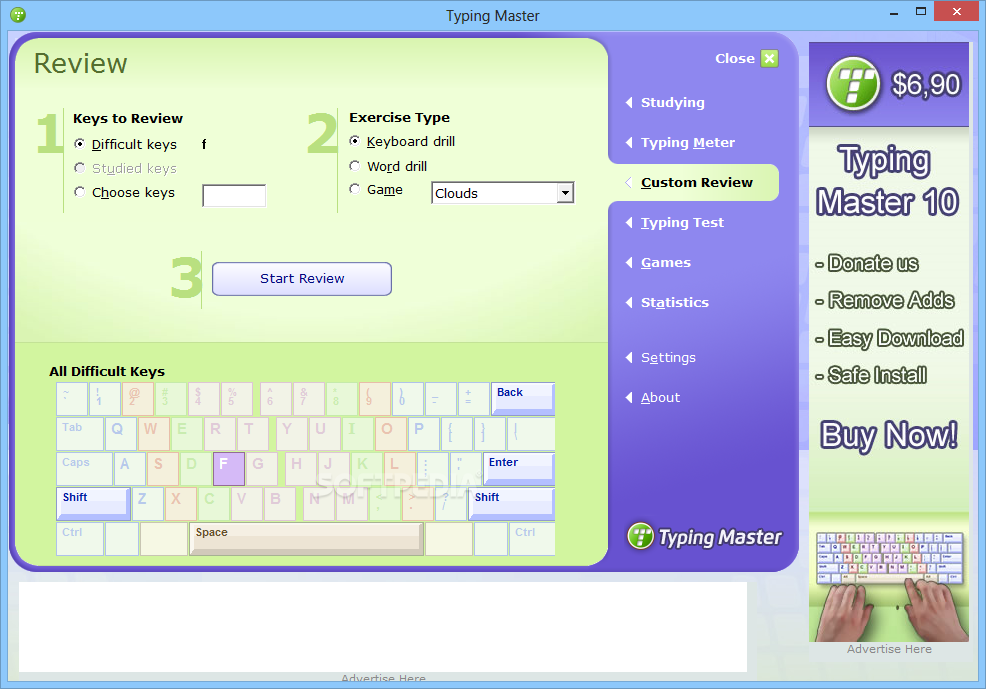This screenshot has width=986, height=689.
Task: Open the About page
Action: pos(660,397)
